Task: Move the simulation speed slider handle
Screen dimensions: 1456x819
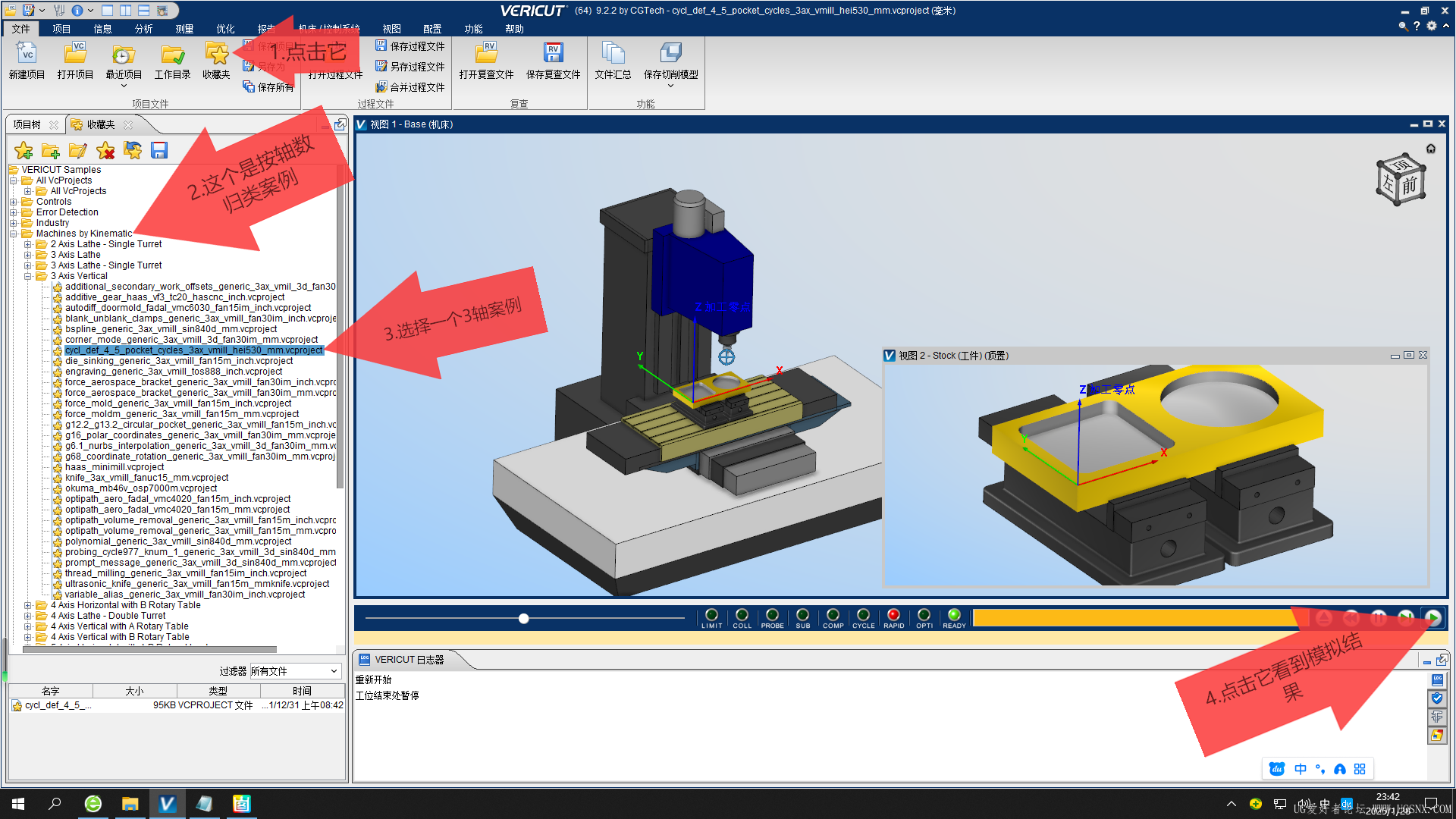Action: 523,619
